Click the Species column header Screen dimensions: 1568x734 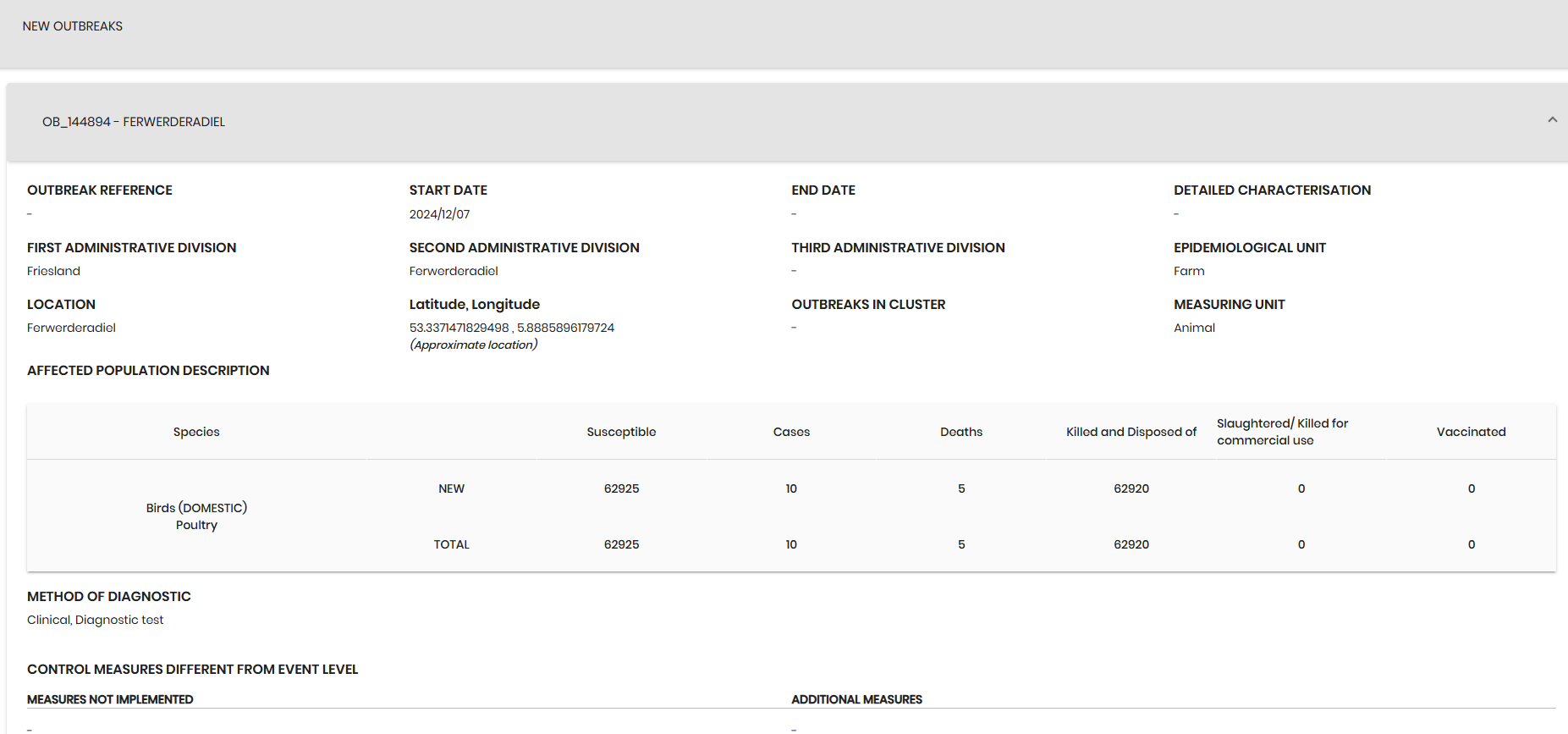(196, 432)
